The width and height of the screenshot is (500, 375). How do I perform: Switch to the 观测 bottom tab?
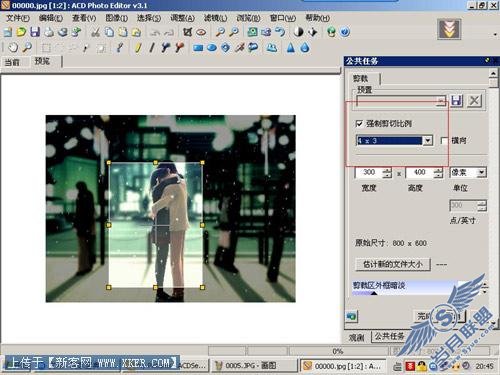[356, 338]
